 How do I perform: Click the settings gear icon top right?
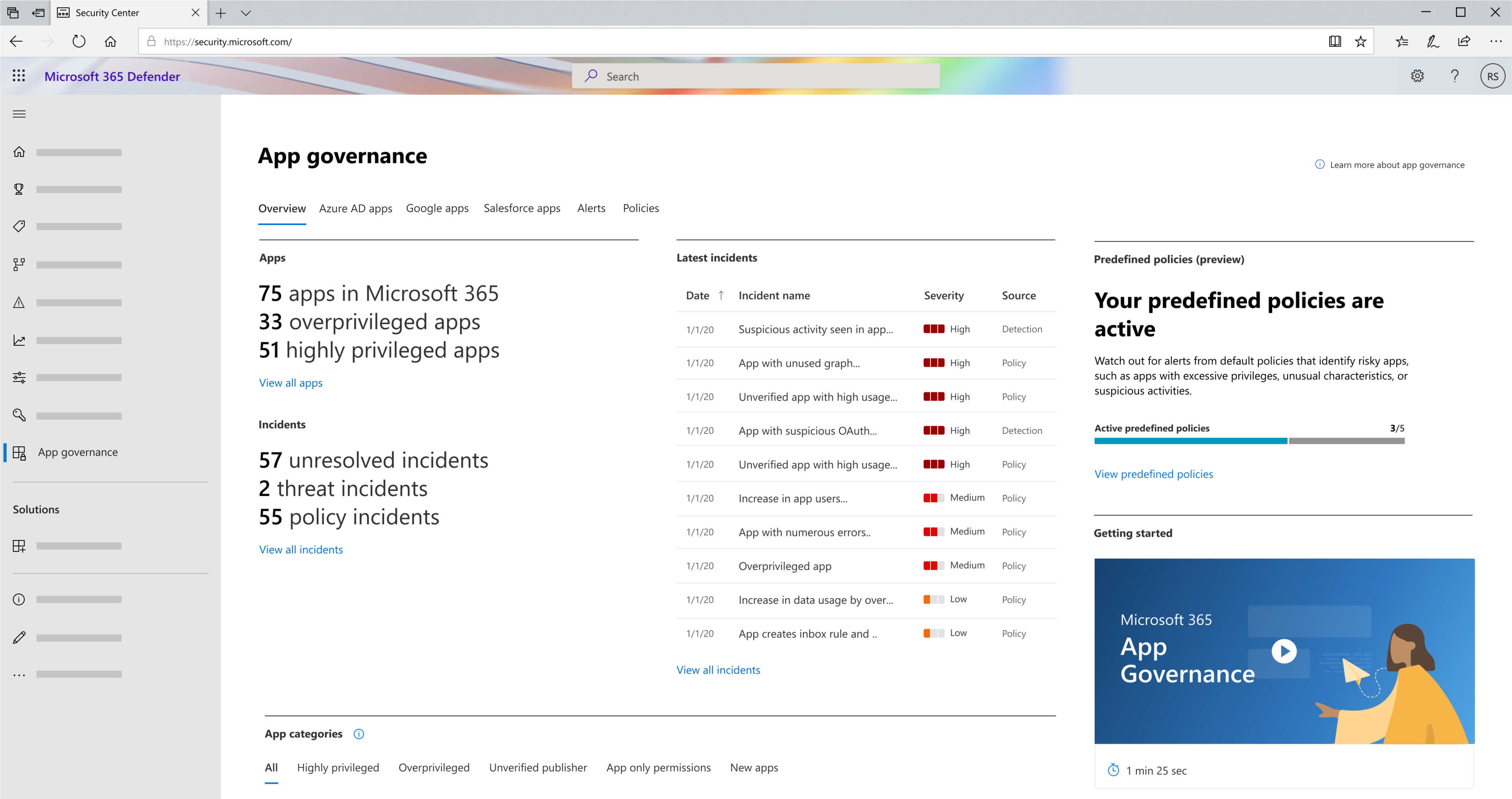(1418, 76)
